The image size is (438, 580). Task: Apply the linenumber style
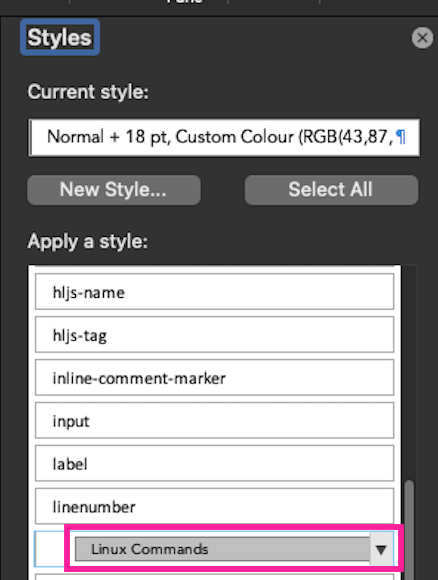point(215,506)
